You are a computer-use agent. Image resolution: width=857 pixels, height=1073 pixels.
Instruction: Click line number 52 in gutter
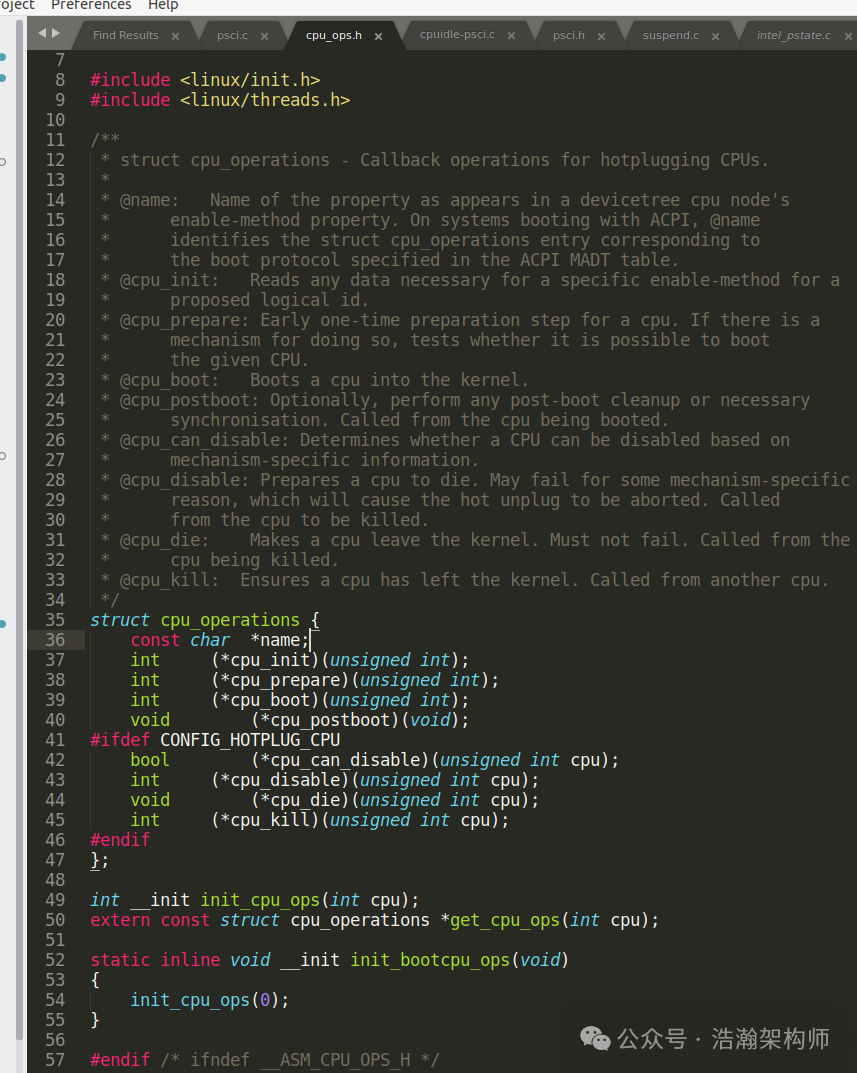tap(55, 960)
